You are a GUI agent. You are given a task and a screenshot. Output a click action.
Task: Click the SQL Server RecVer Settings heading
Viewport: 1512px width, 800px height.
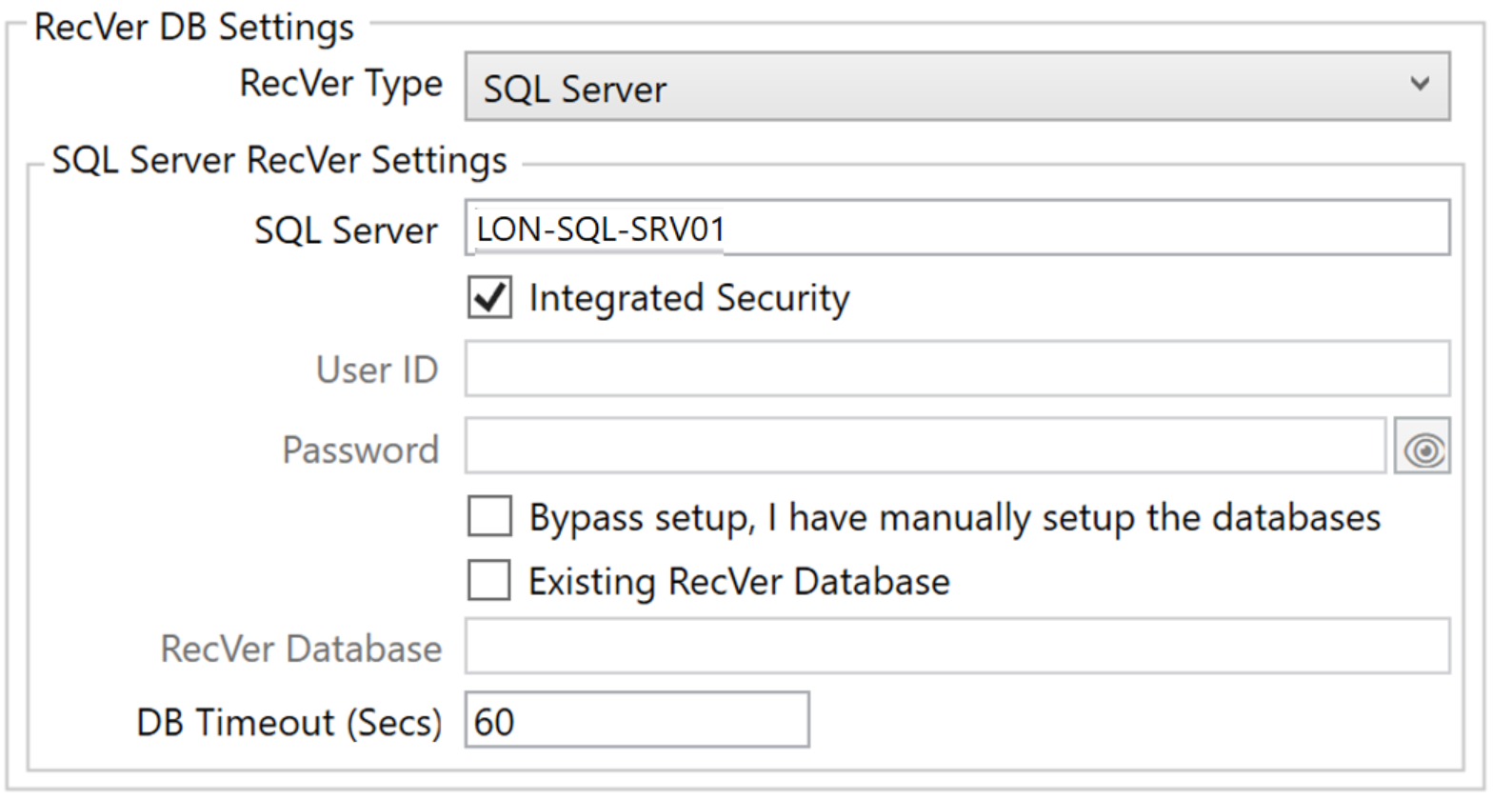[x=279, y=160]
